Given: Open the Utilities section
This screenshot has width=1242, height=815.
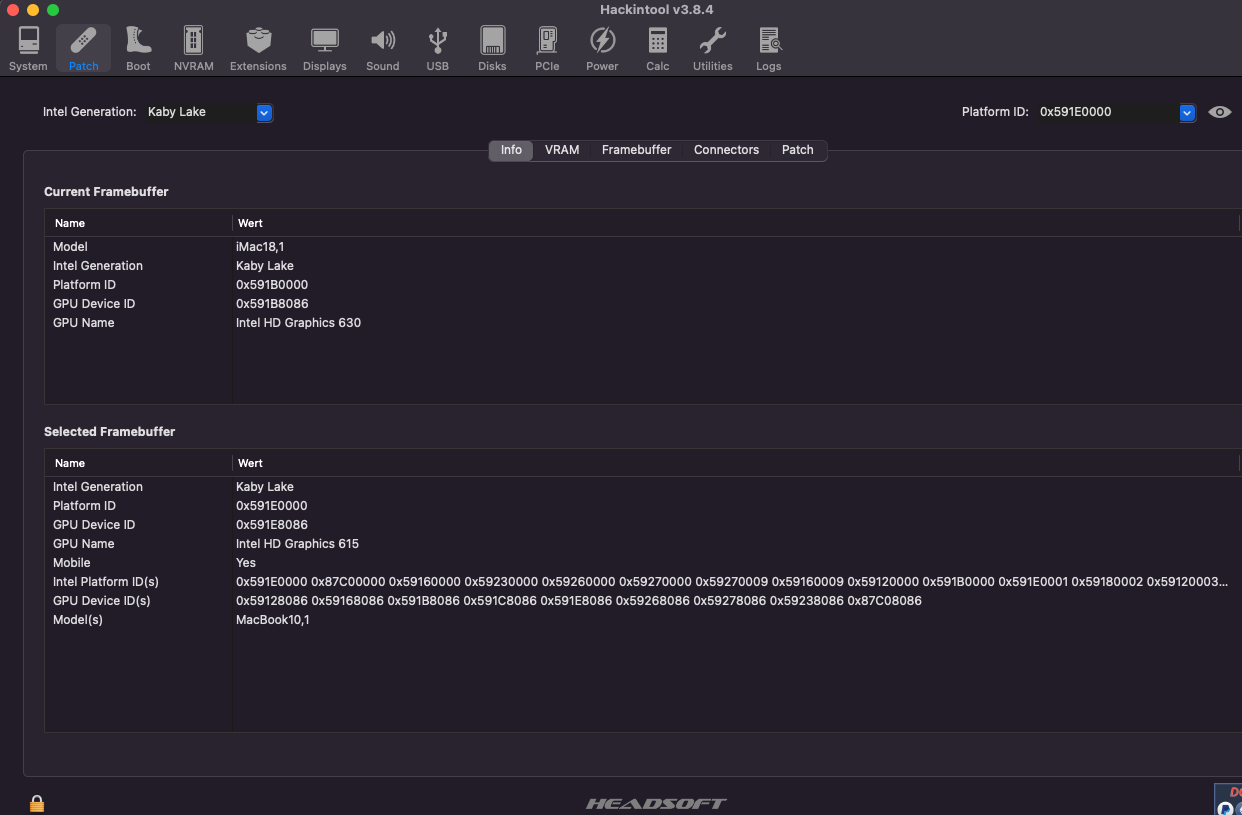Looking at the screenshot, I should [712, 49].
